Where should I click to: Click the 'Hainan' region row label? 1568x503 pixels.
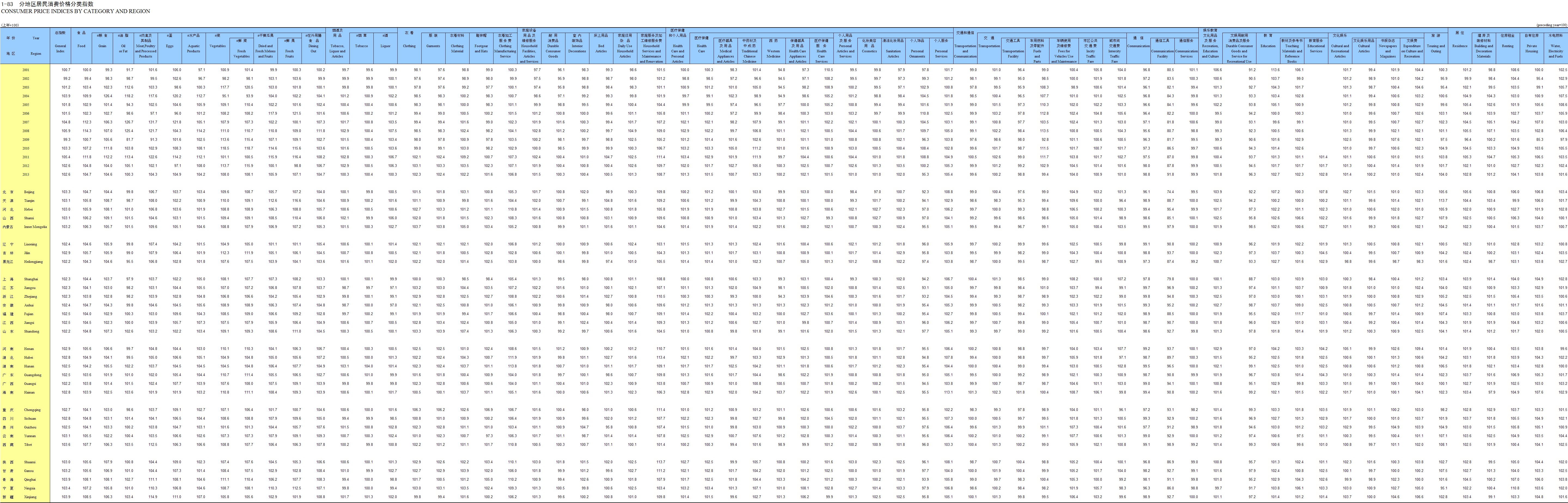pyautogui.click(x=29, y=392)
